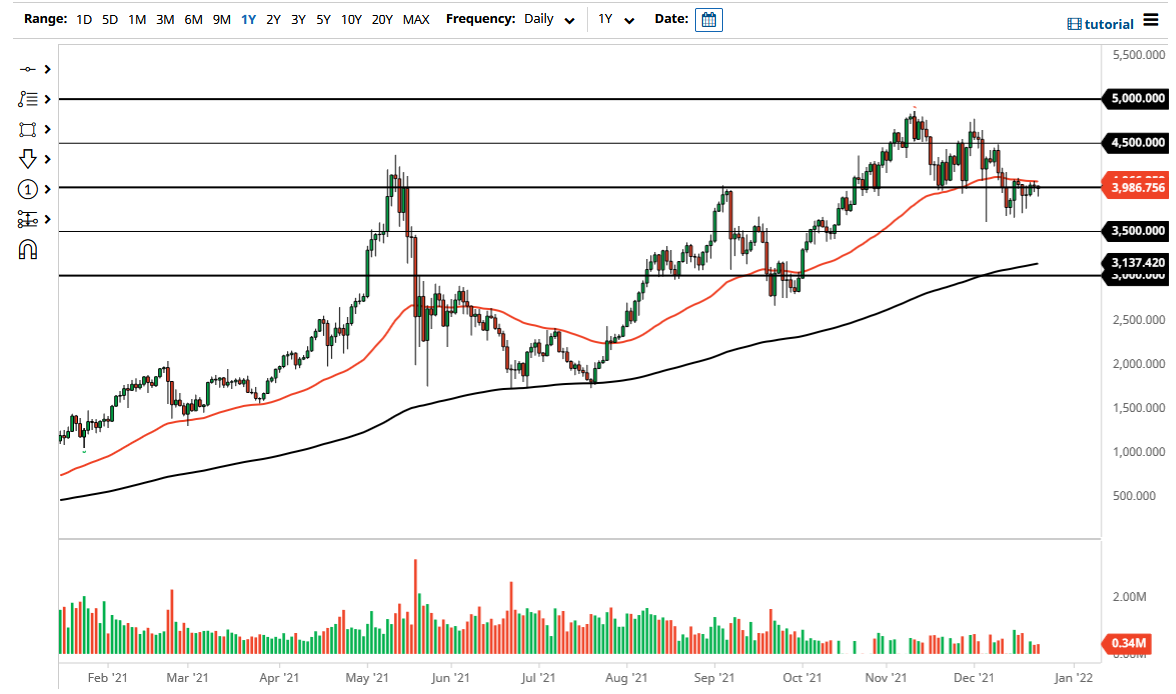Expand the arrow tool options chevron

47,159
